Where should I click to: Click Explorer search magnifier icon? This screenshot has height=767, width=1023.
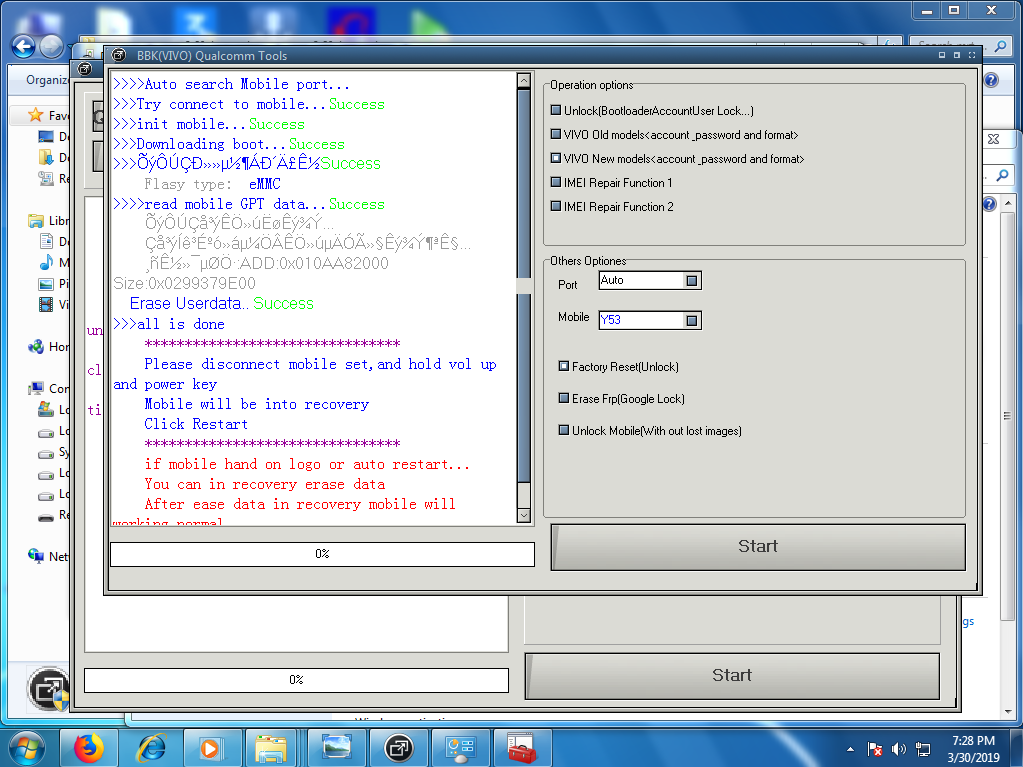pos(1000,46)
